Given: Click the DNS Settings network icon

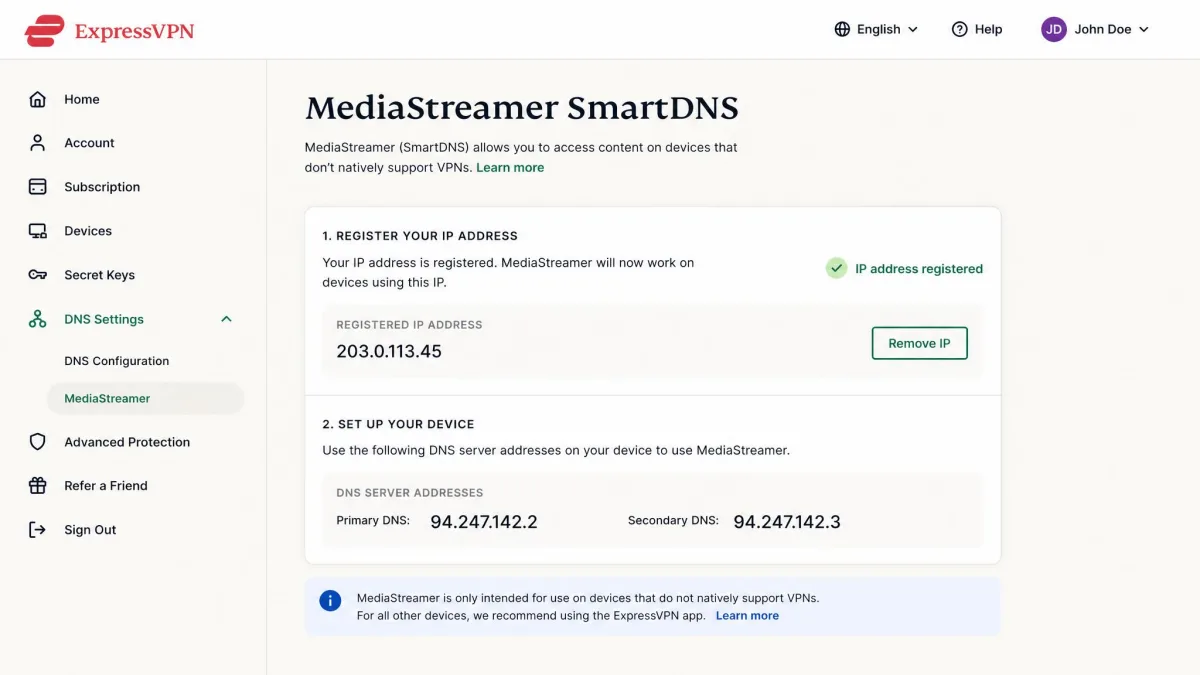Looking at the screenshot, I should pyautogui.click(x=38, y=319).
